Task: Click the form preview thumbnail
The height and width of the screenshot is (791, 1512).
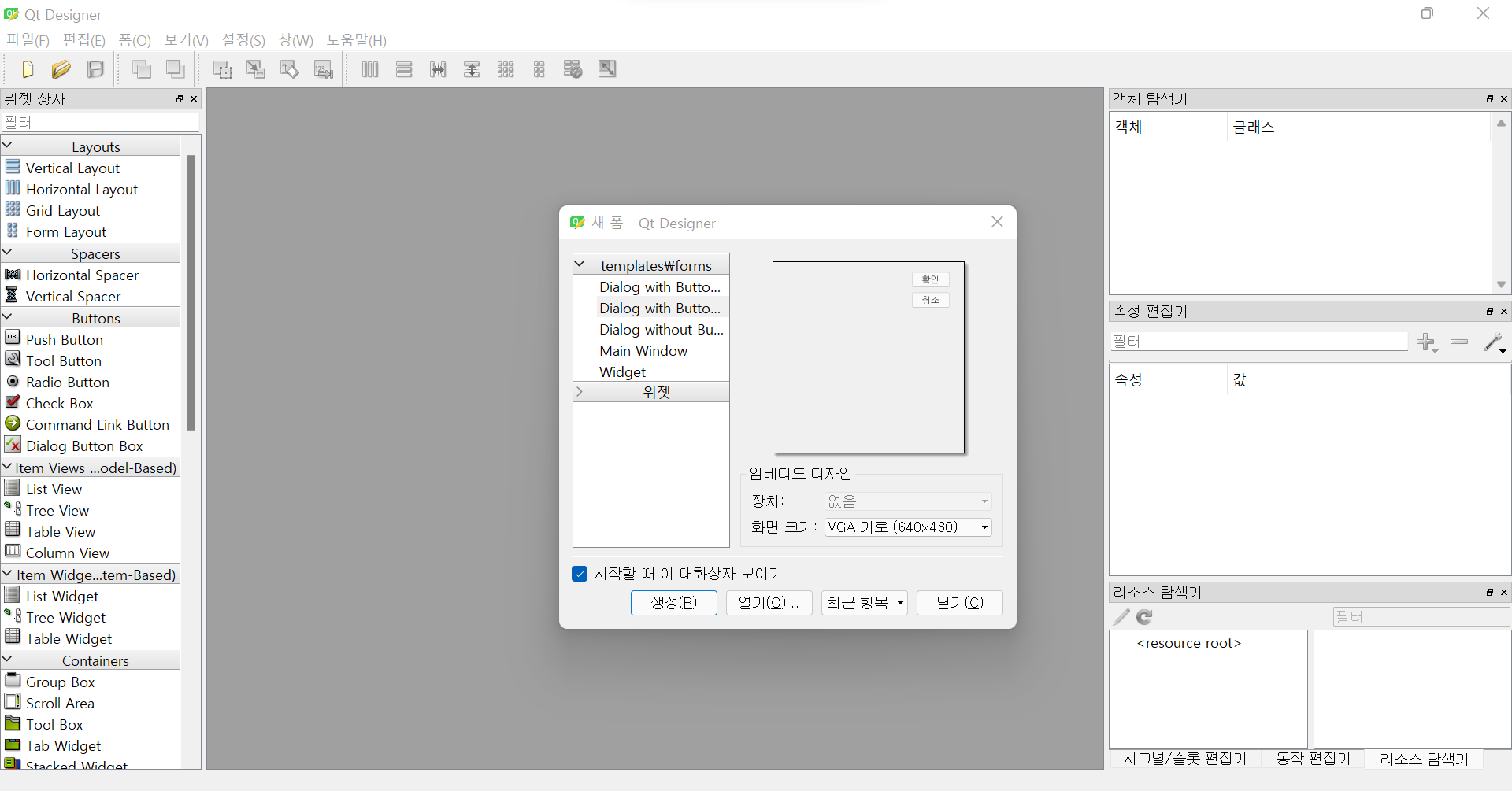Action: 869,357
